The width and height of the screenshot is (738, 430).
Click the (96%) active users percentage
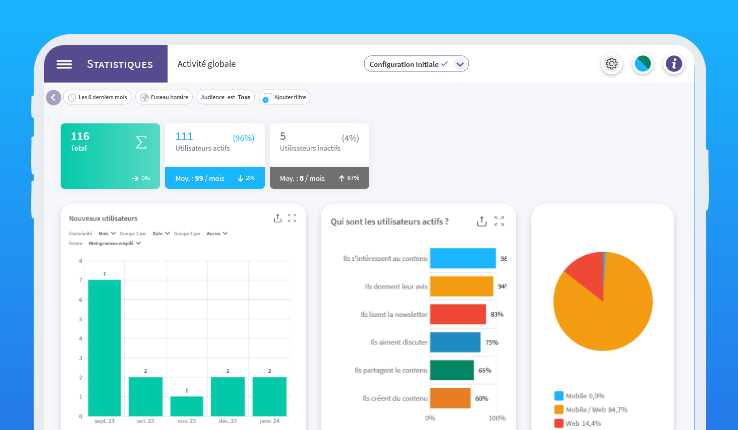[243, 138]
